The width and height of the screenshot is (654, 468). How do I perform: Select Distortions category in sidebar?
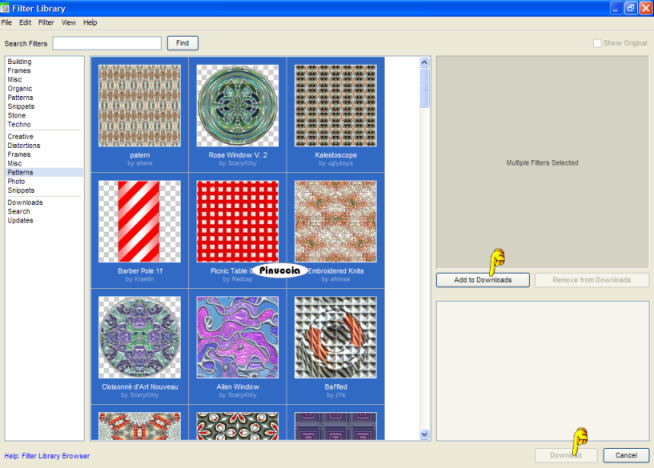point(24,146)
